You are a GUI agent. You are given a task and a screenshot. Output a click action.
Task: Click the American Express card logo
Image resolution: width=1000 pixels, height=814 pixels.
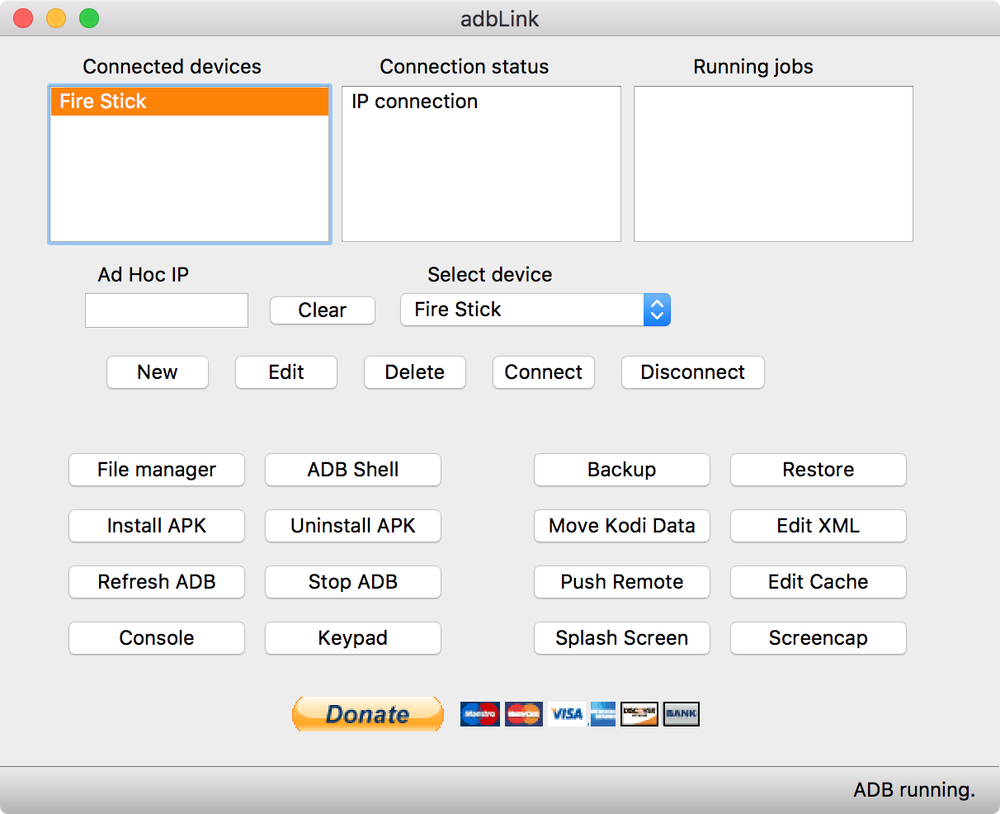click(x=603, y=714)
